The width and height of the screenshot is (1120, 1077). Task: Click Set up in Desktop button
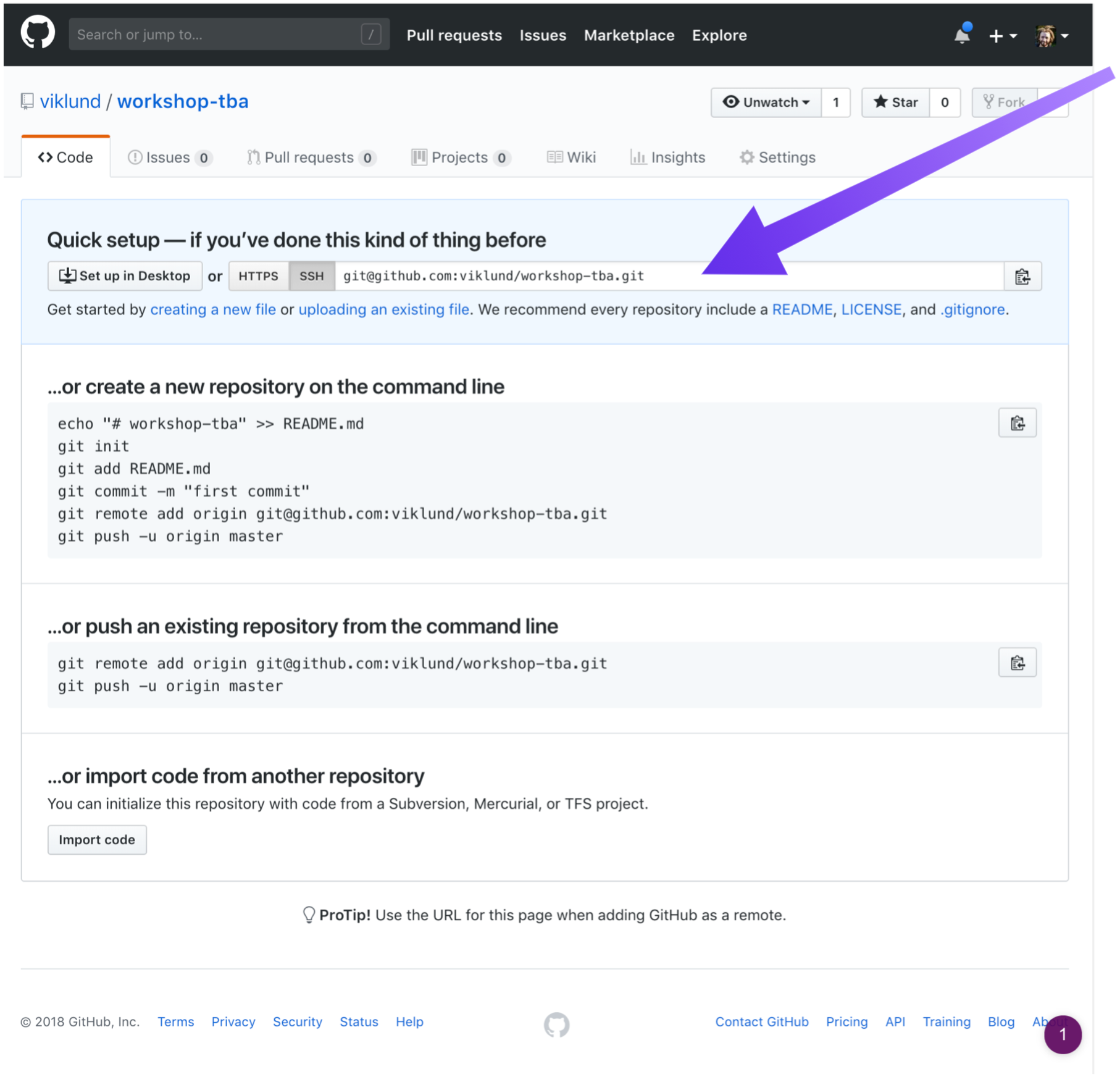coord(125,276)
